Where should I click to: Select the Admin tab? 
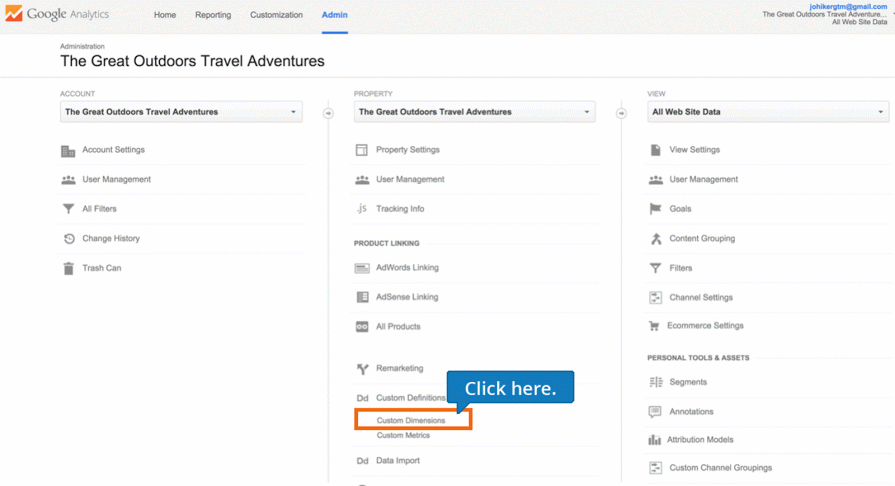(x=334, y=15)
